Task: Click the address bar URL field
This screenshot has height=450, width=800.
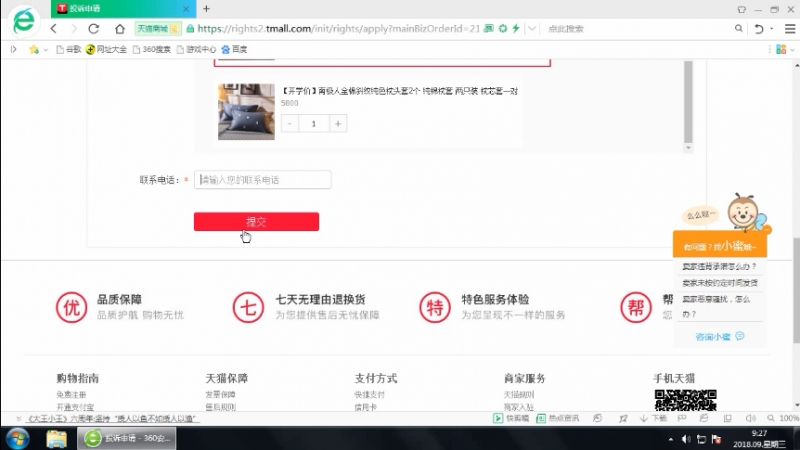Action: (338, 29)
